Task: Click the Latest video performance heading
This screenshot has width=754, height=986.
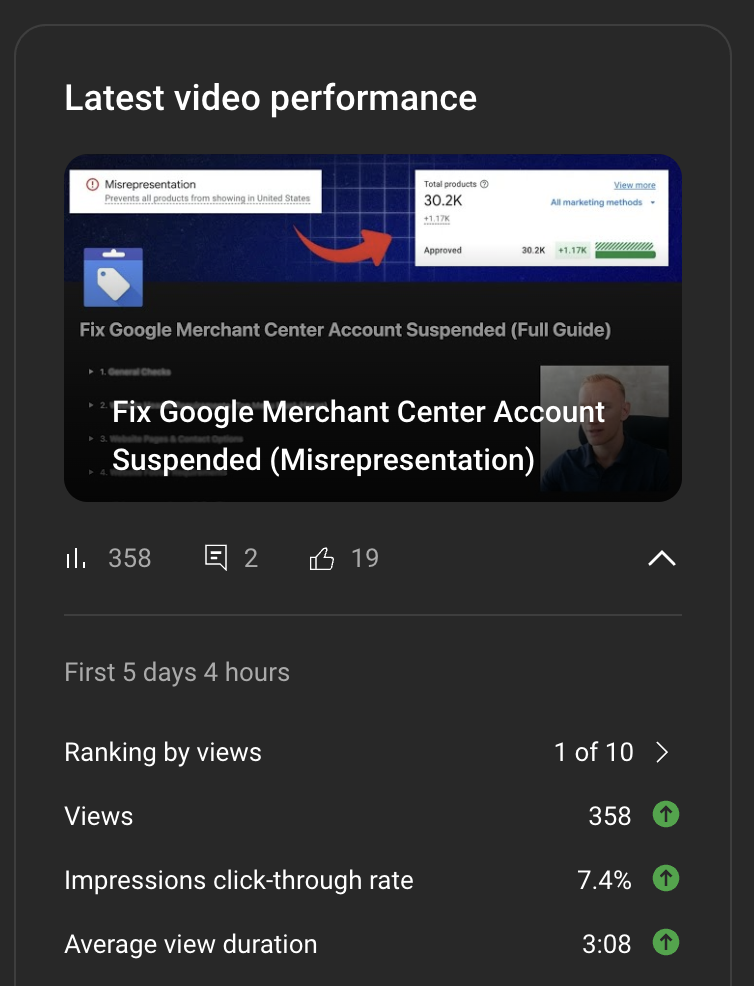Action: pyautogui.click(x=271, y=98)
